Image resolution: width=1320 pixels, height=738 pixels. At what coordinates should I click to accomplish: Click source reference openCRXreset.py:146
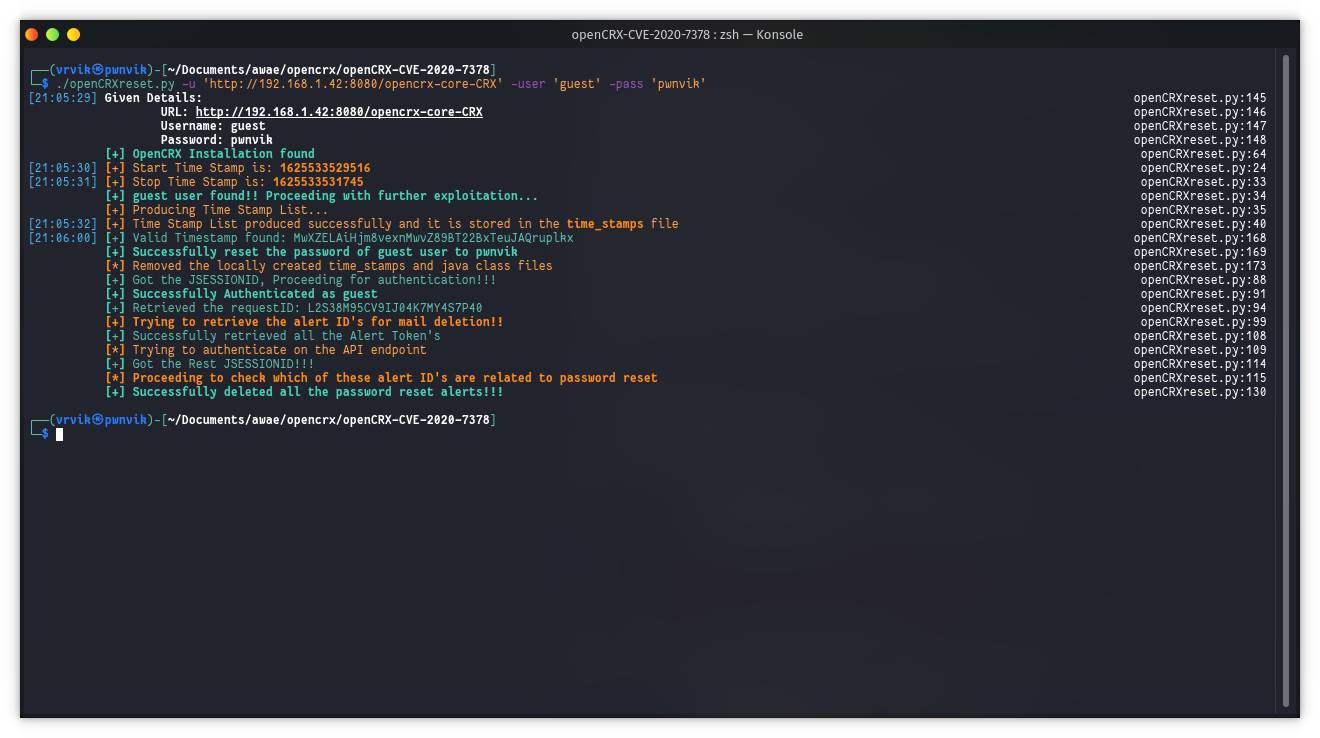point(1200,112)
